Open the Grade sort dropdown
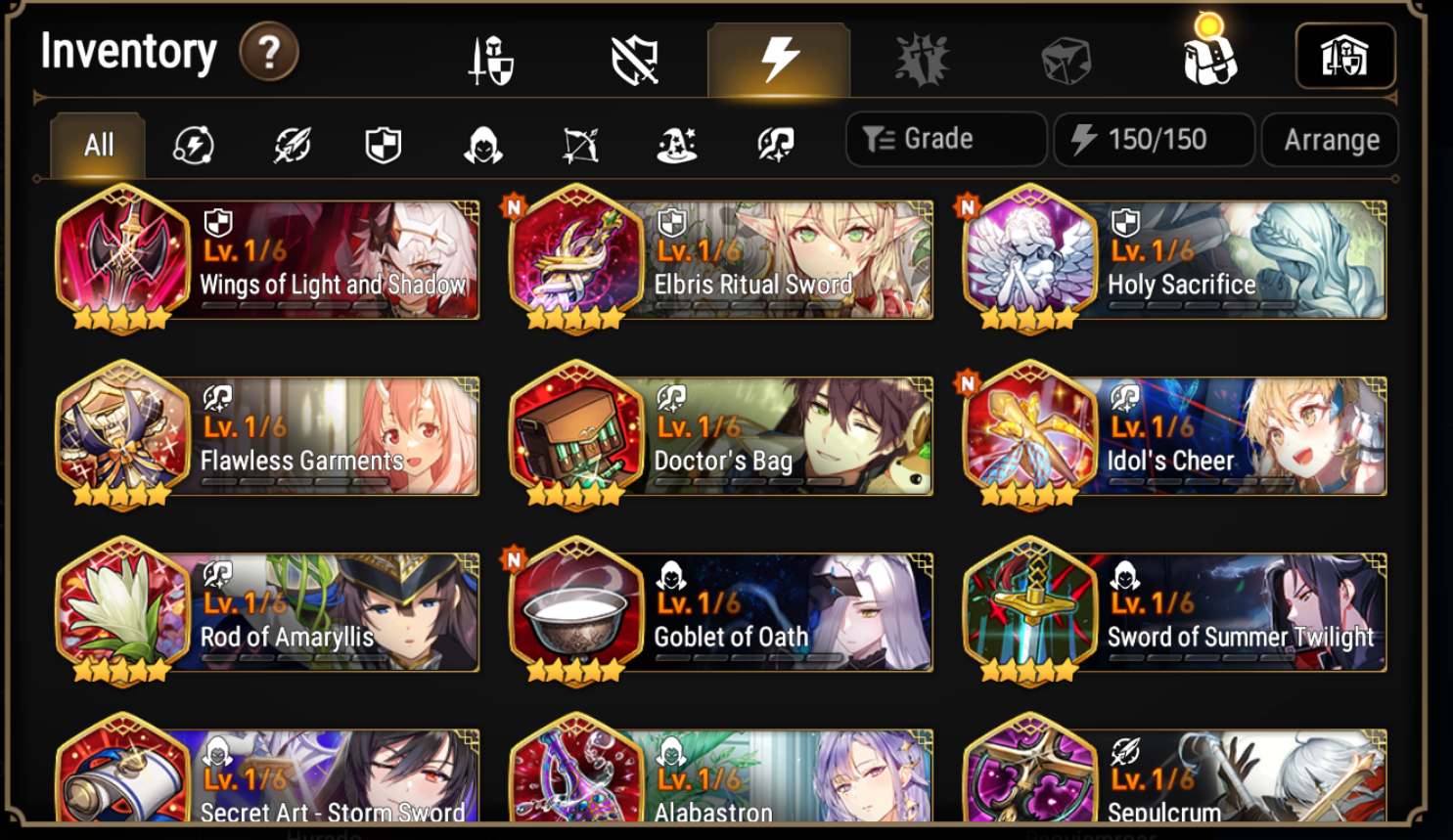The height and width of the screenshot is (840, 1453). (946, 139)
